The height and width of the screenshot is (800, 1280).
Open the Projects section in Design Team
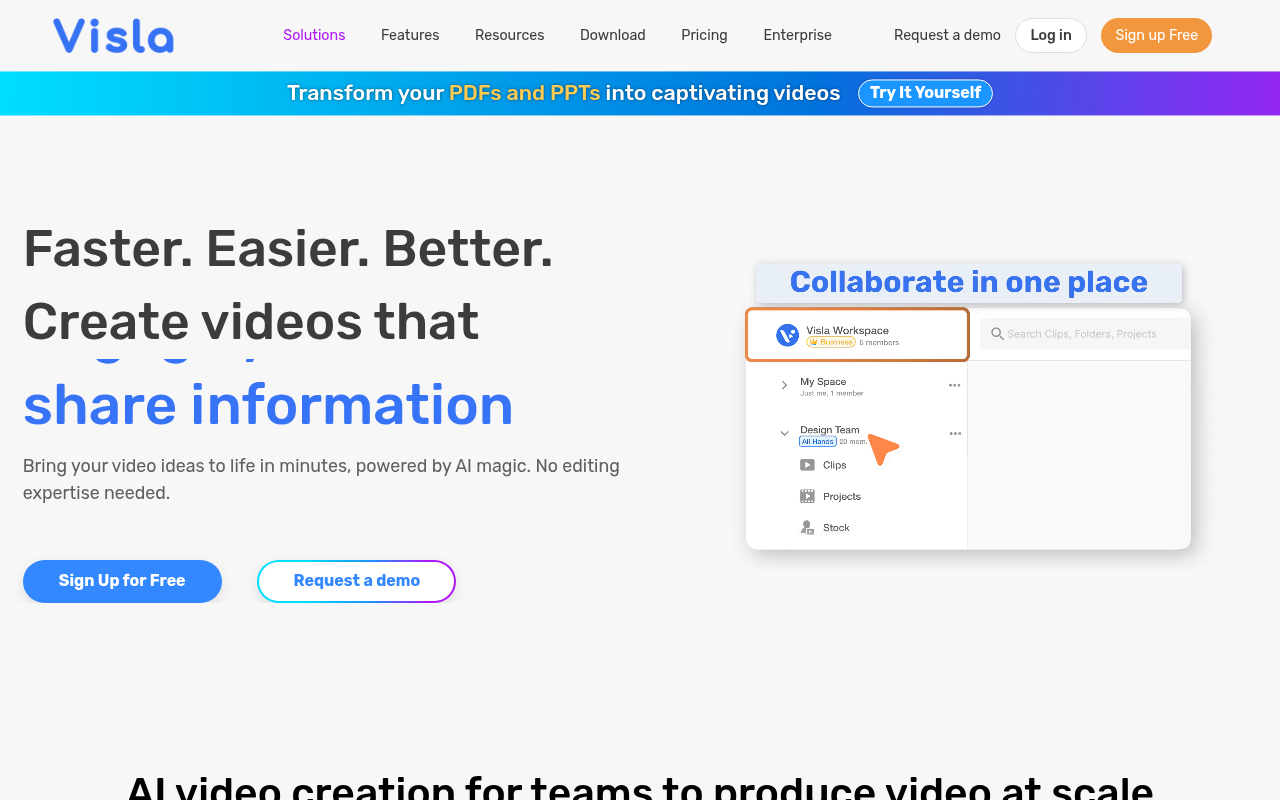click(x=807, y=495)
